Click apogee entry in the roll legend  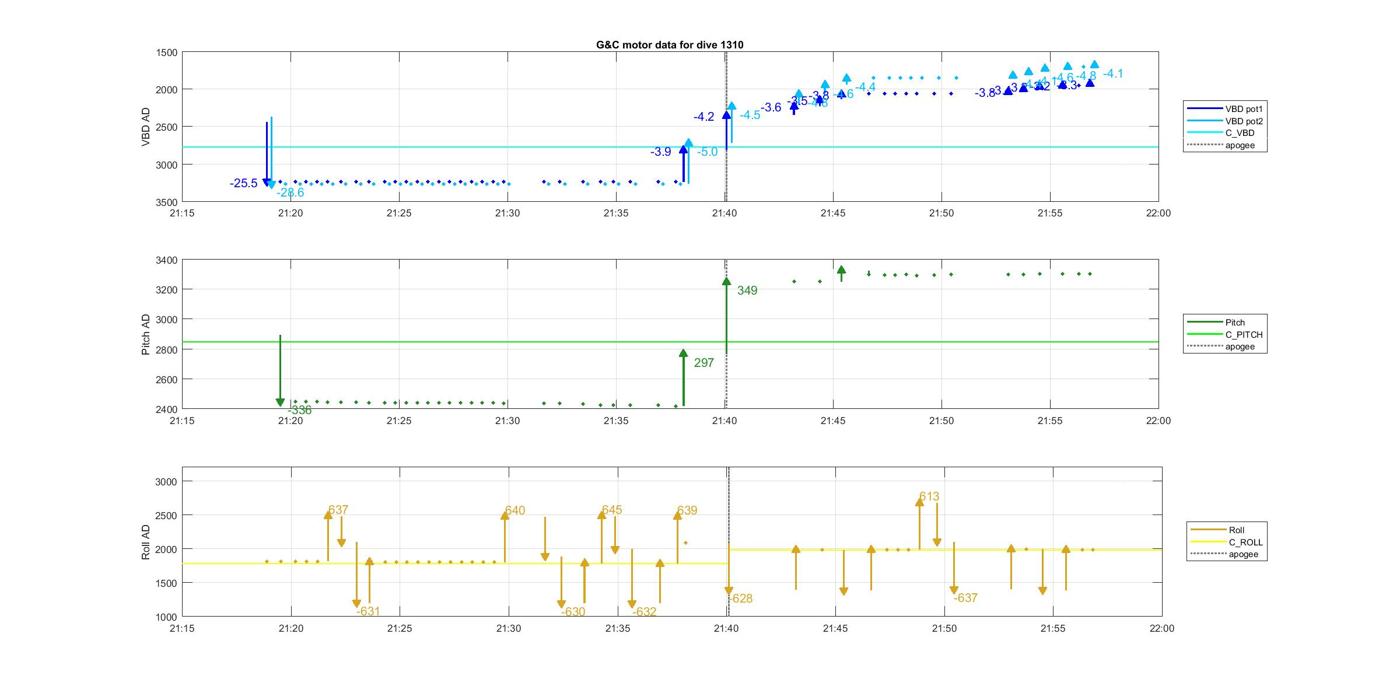pyautogui.click(x=1243, y=554)
